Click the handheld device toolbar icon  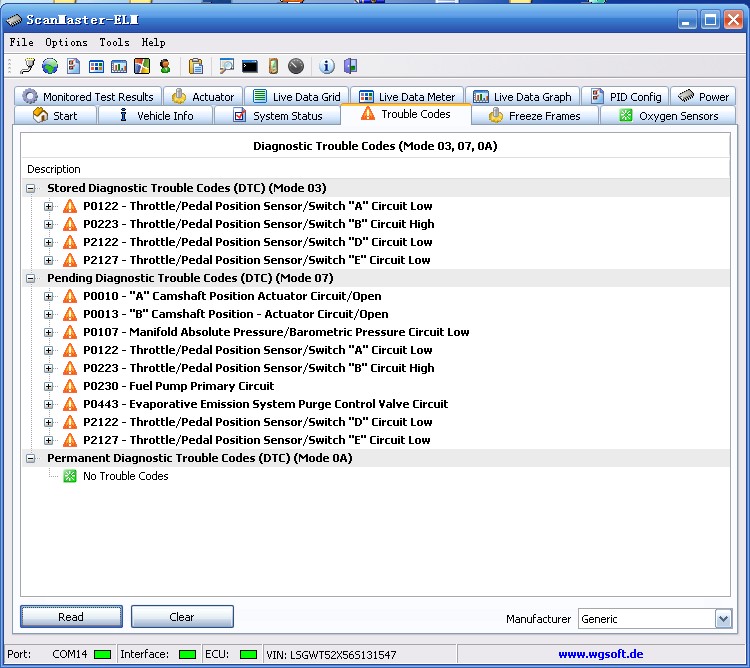273,66
